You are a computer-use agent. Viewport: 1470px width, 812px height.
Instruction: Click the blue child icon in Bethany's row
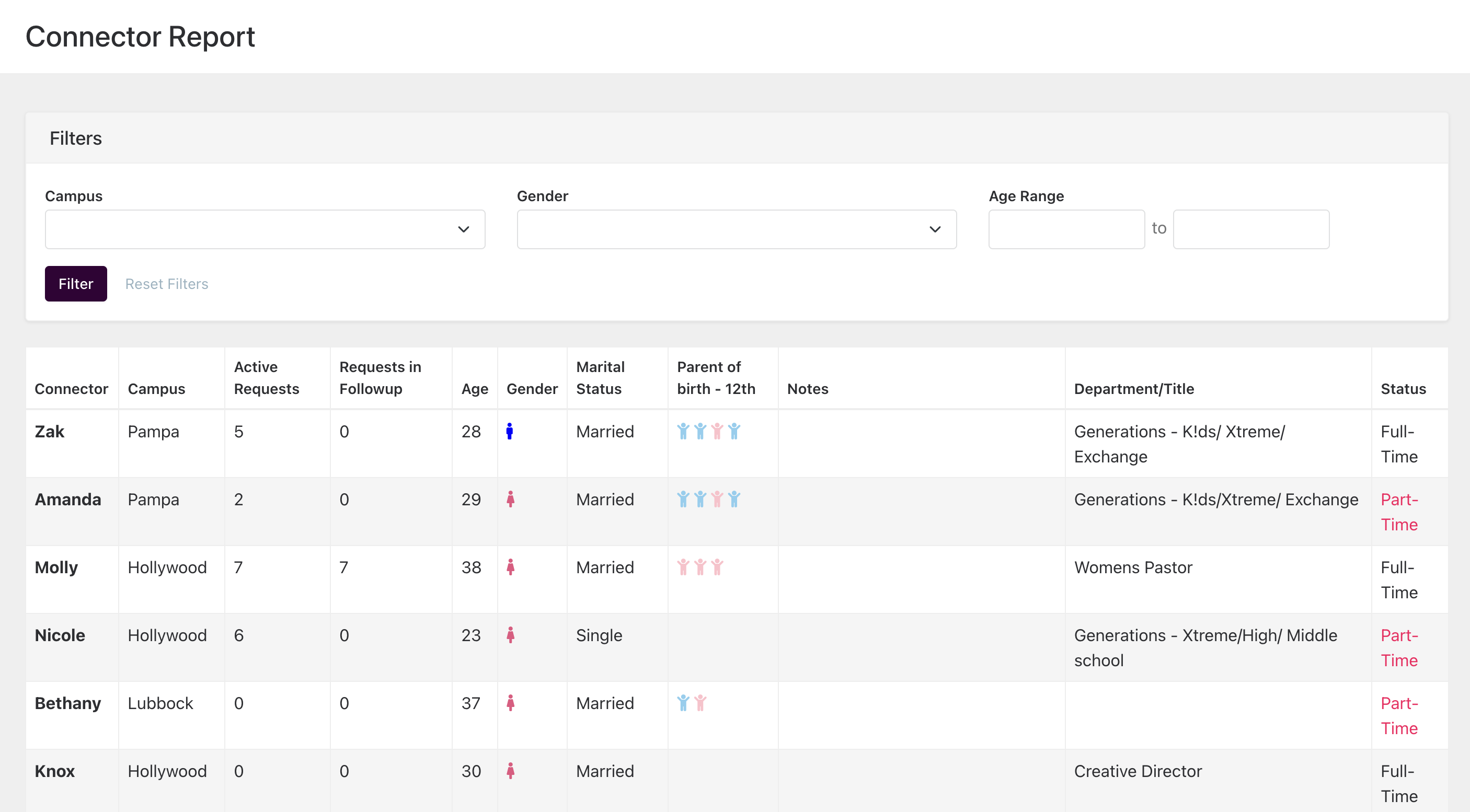pyautogui.click(x=683, y=702)
